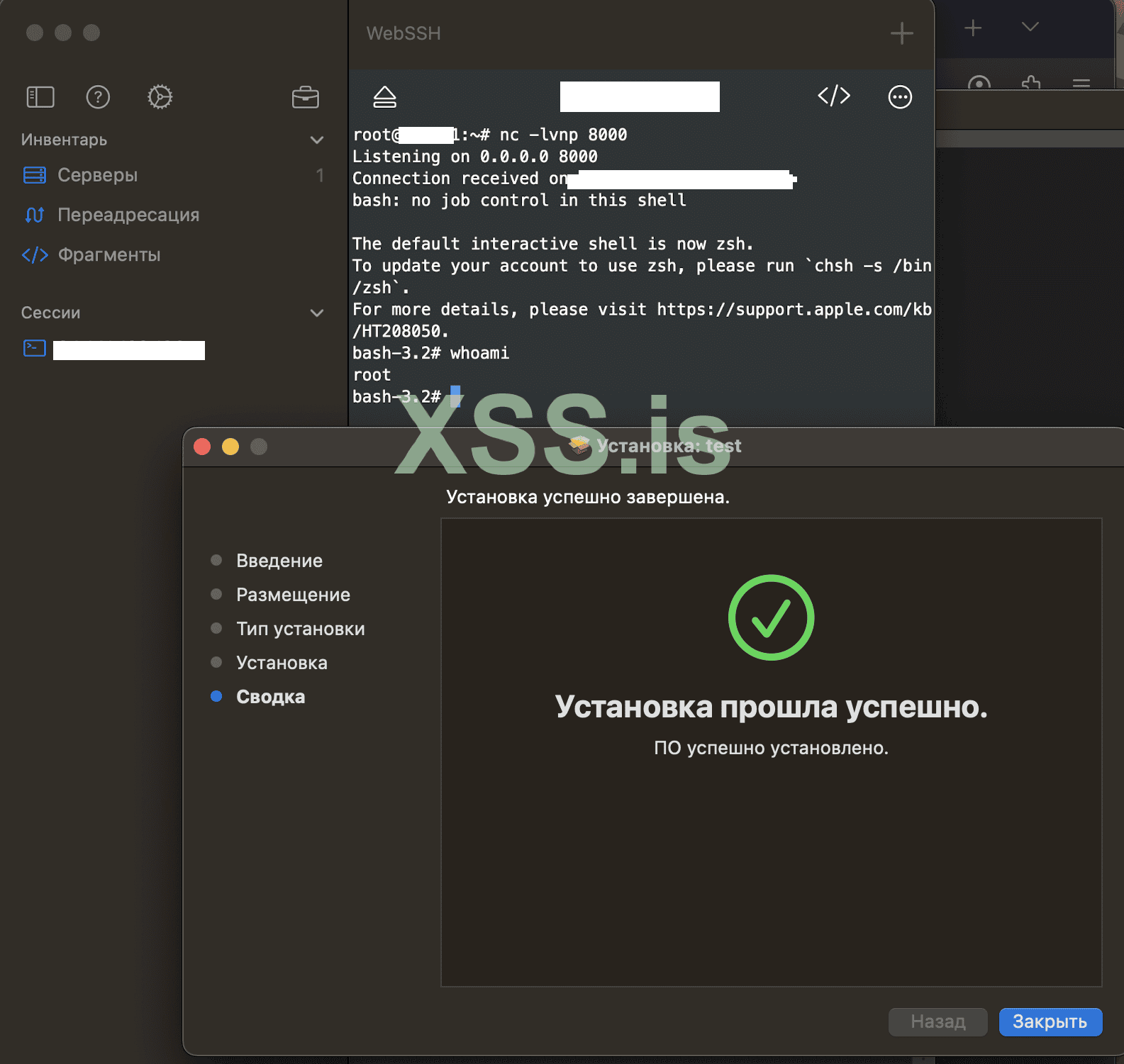Click the Переадресация port forwarding icon
This screenshot has width=1124, height=1064.
click(35, 215)
